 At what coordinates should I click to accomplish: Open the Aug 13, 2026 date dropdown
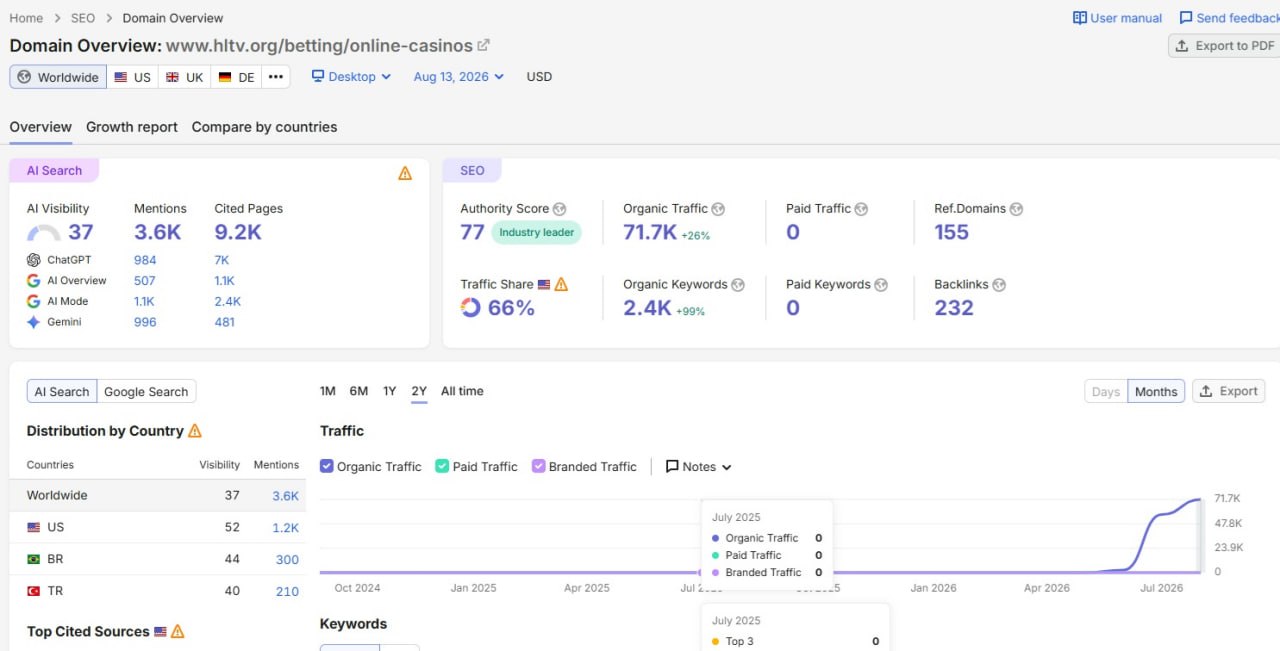coord(459,77)
